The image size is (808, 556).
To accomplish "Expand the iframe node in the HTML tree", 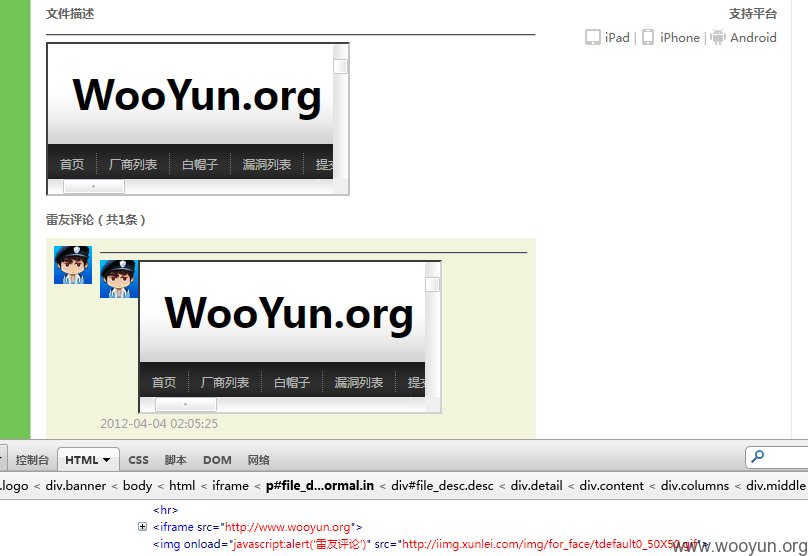I will (142, 527).
